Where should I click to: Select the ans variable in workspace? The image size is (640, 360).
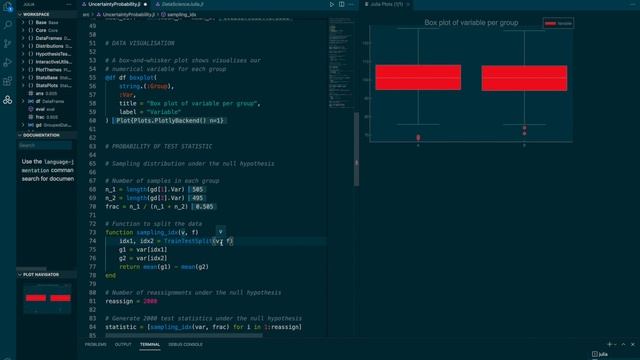tap(47, 93)
